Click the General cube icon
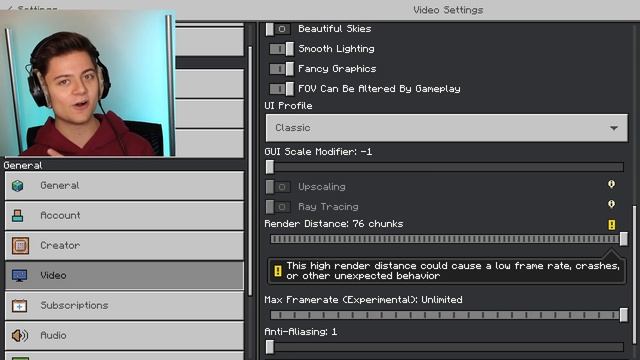This screenshot has height=360, width=640. tap(18, 186)
